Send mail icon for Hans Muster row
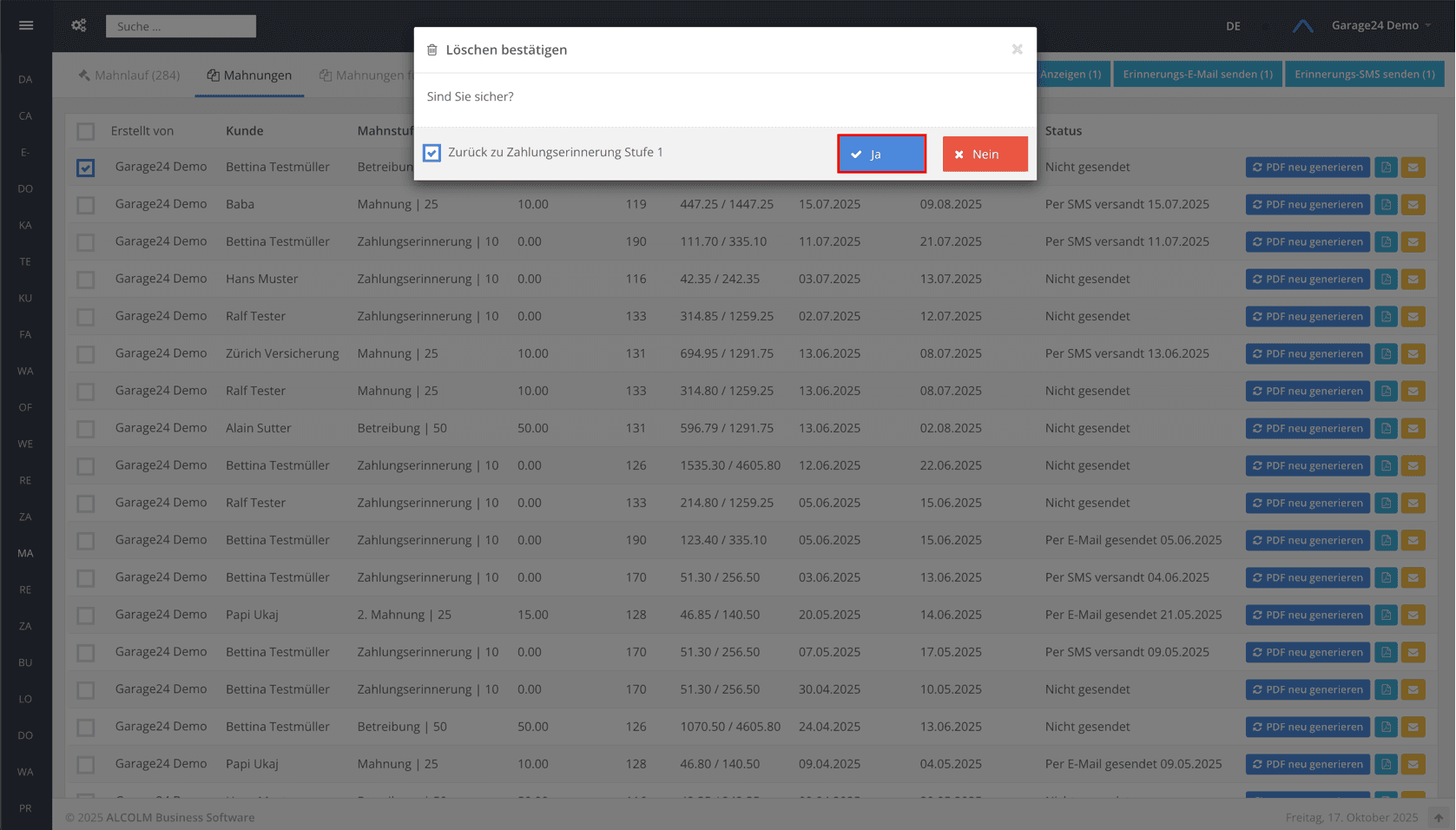The height and width of the screenshot is (830, 1456). [1413, 280]
